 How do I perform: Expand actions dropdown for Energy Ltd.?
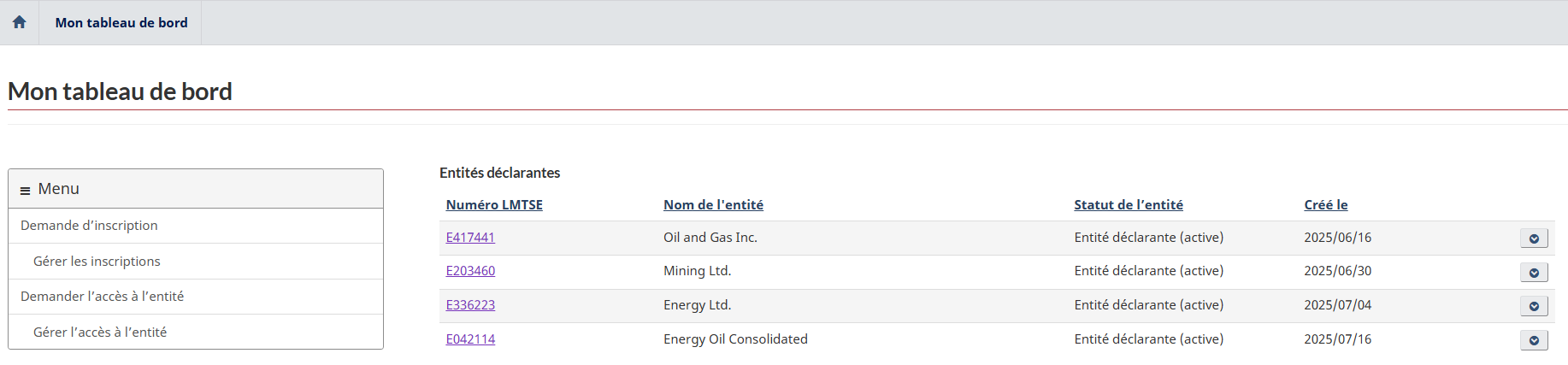pos(1534,306)
